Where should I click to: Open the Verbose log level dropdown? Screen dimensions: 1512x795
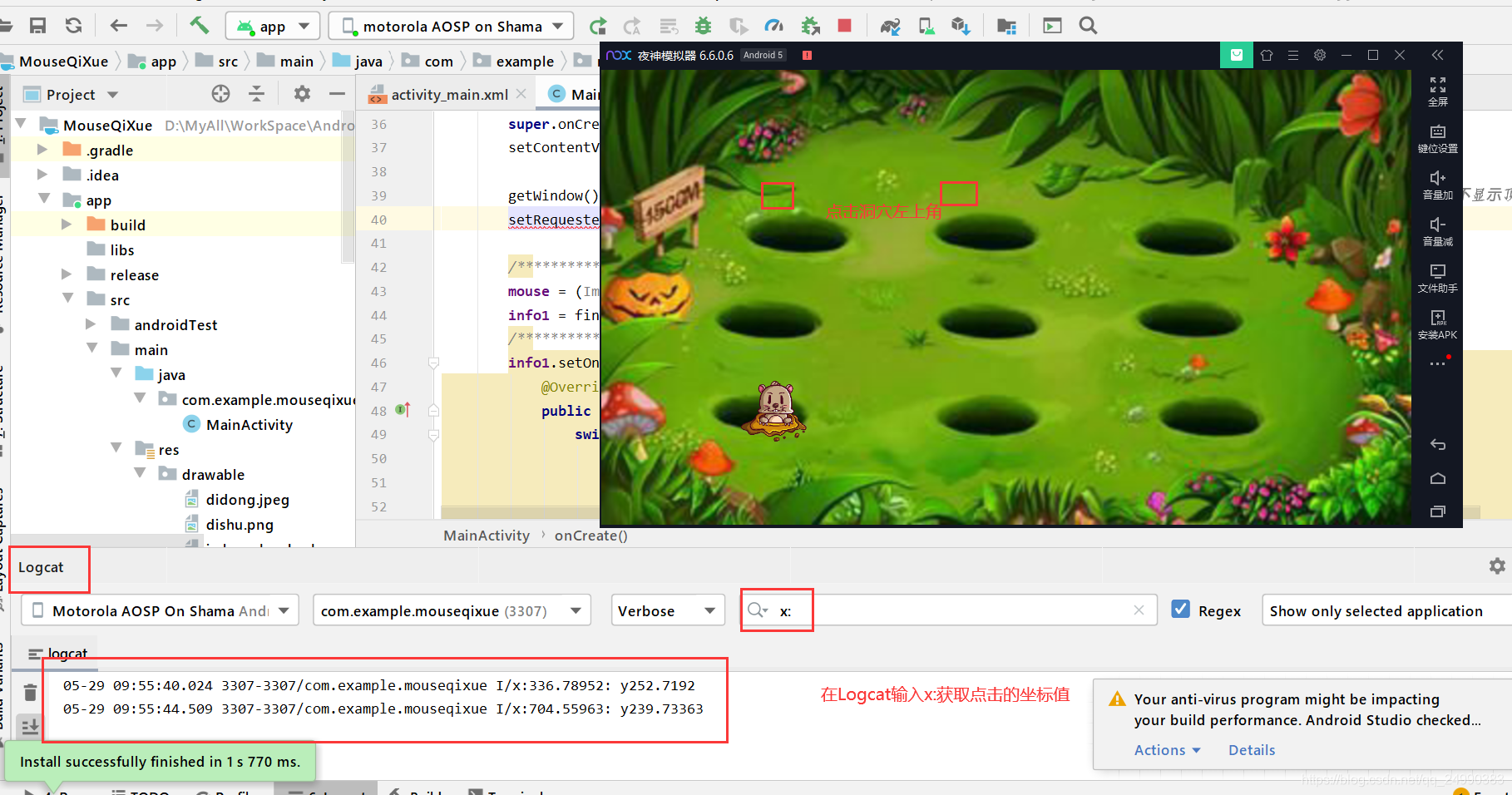[668, 610]
